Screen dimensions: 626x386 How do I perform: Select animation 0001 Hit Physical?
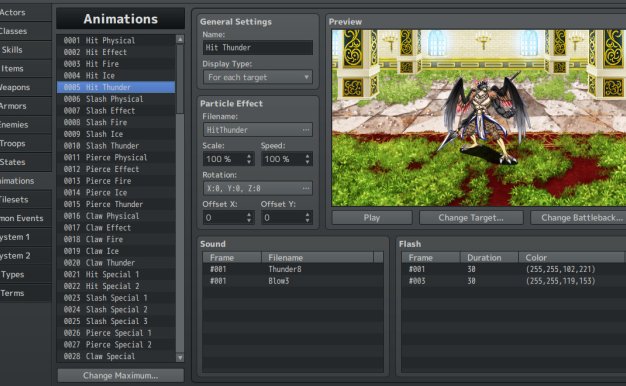coord(116,40)
